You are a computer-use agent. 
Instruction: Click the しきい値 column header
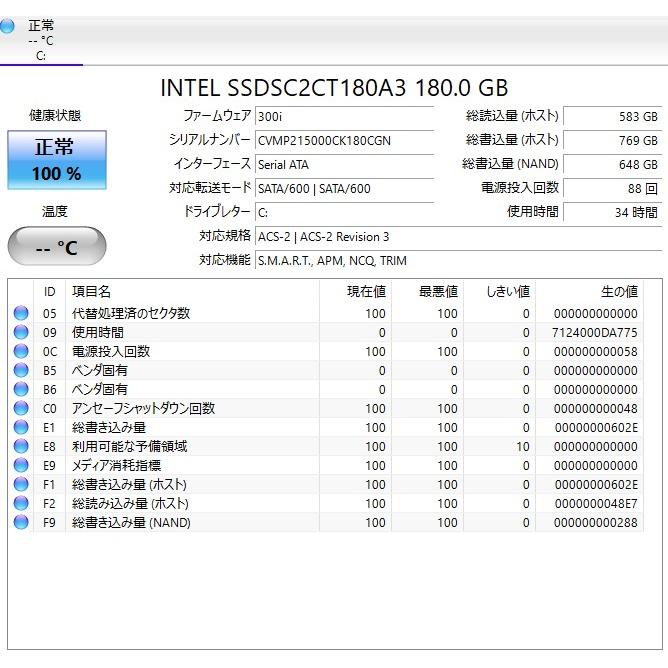click(x=499, y=292)
